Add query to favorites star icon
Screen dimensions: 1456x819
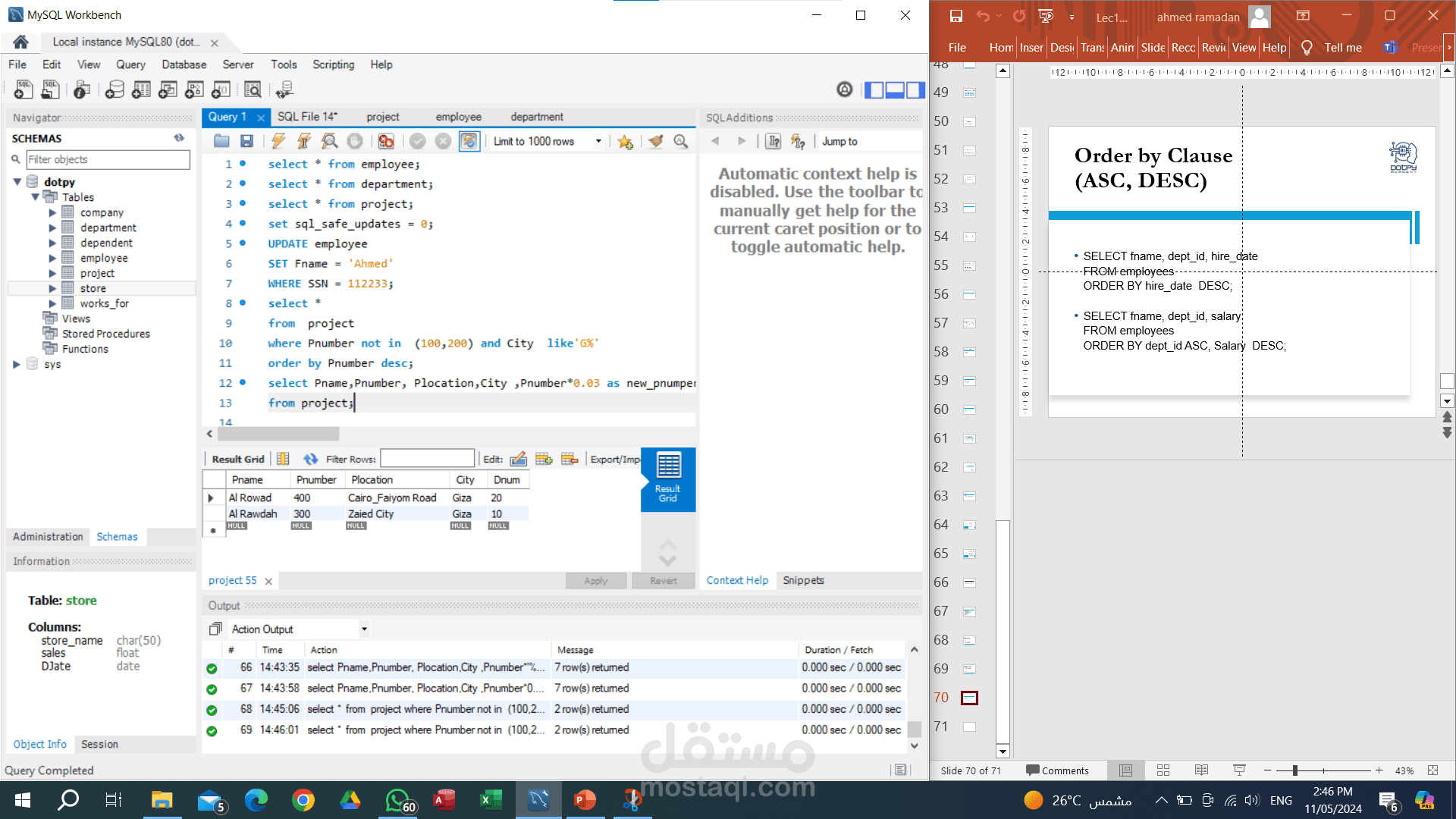coord(625,141)
